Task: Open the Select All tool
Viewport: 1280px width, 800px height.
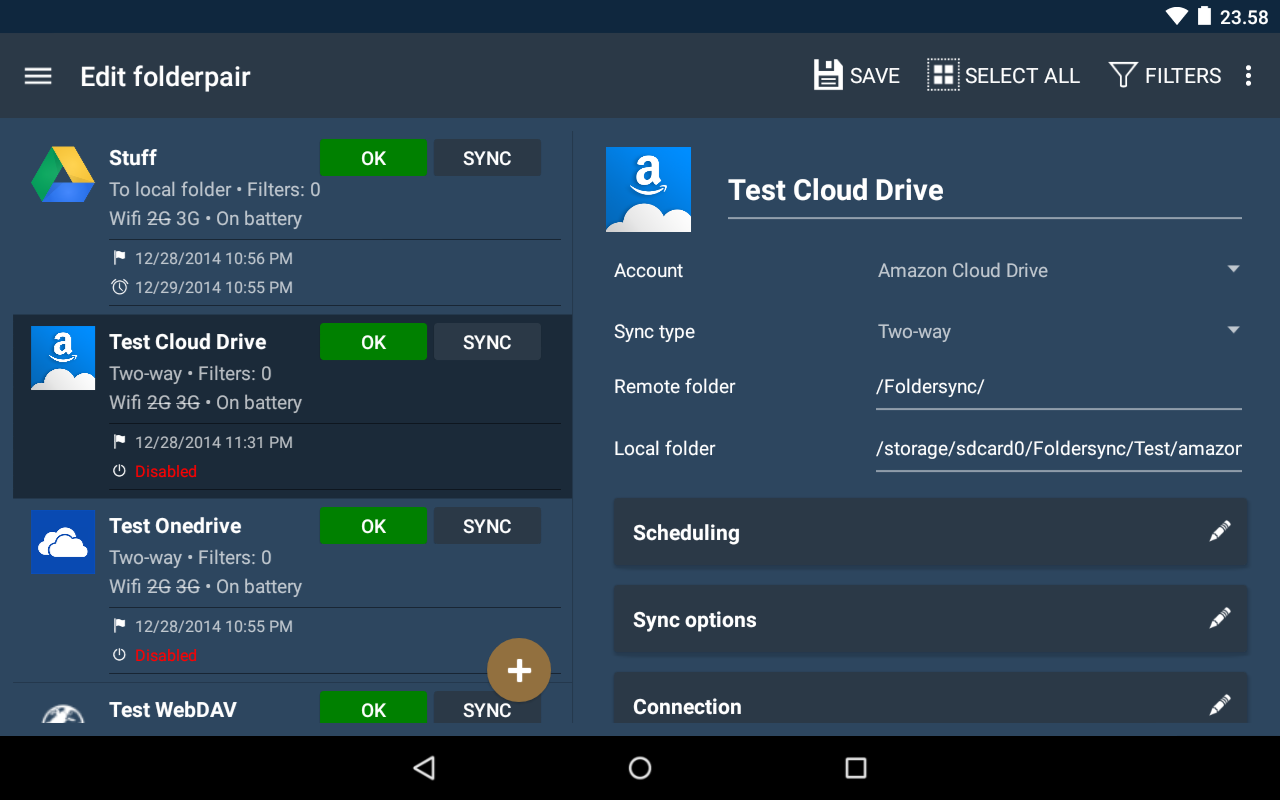Action: tap(1003, 75)
